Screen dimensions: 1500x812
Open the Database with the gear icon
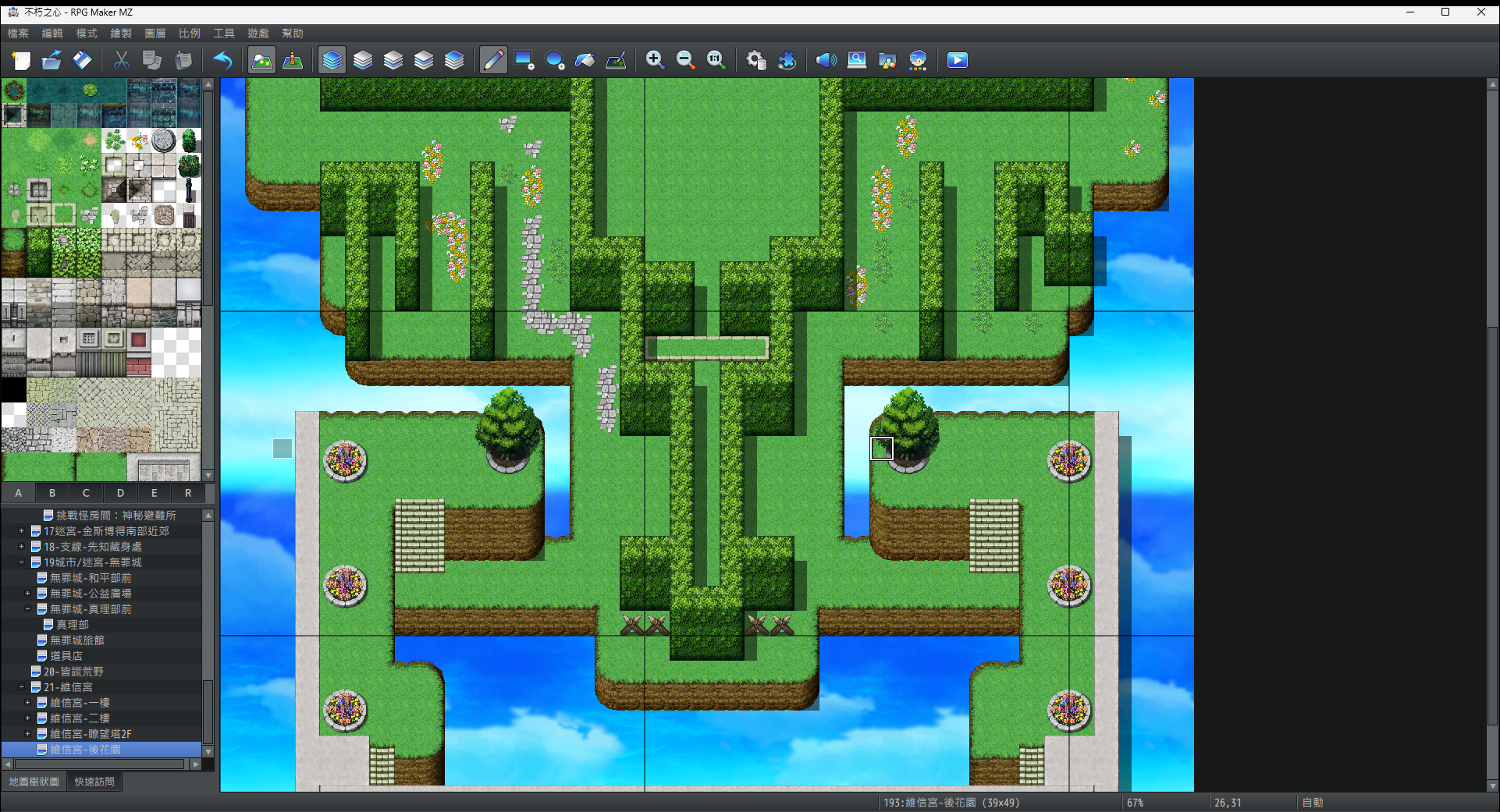(756, 60)
